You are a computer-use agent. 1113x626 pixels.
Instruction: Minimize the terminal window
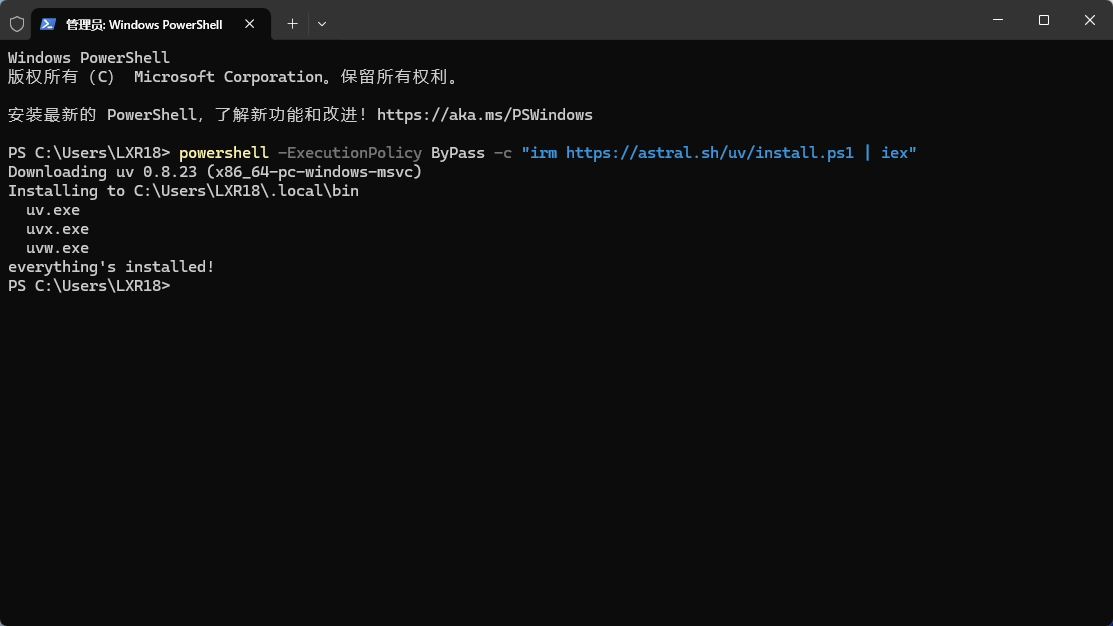pyautogui.click(x=998, y=20)
